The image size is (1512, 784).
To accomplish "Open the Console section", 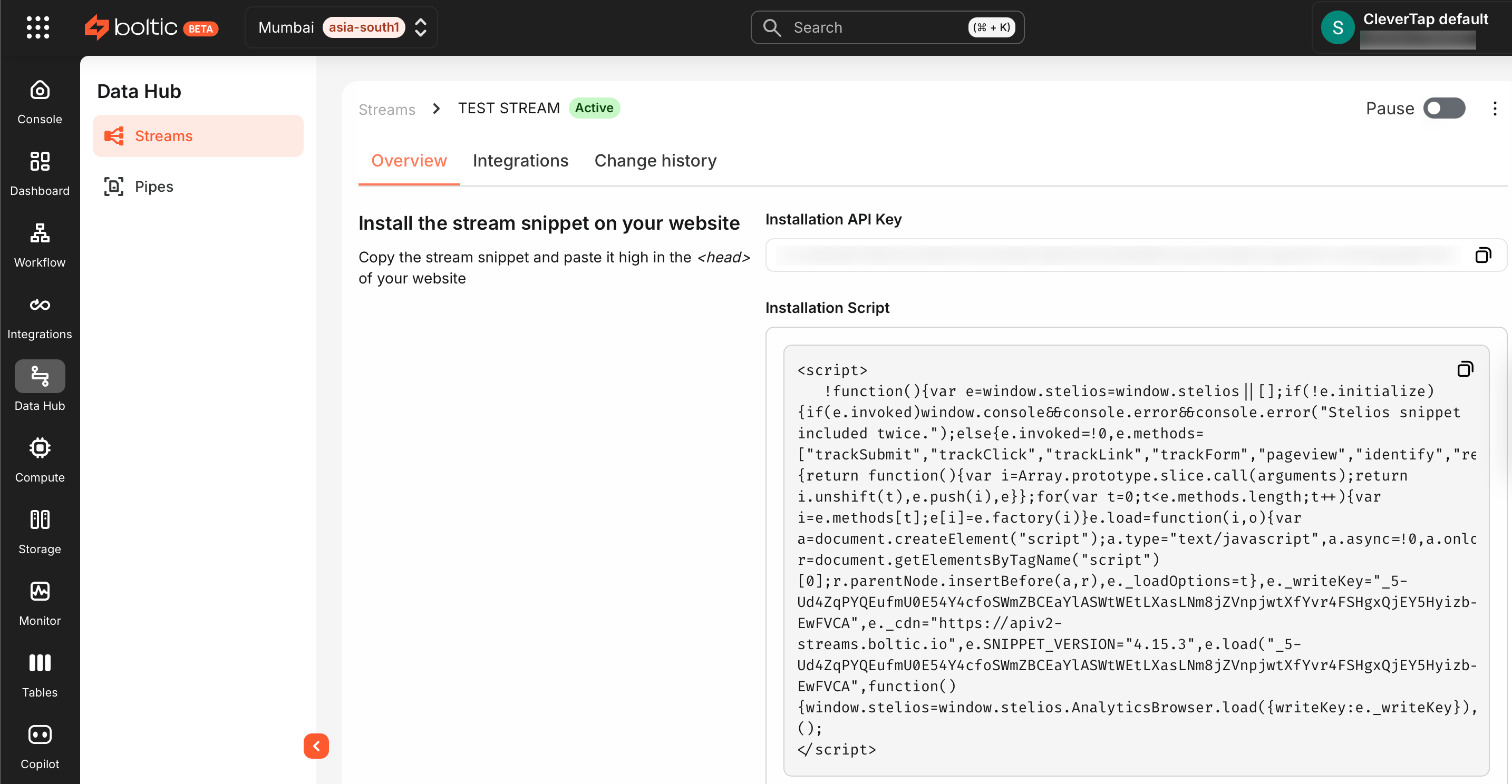I will tap(40, 103).
